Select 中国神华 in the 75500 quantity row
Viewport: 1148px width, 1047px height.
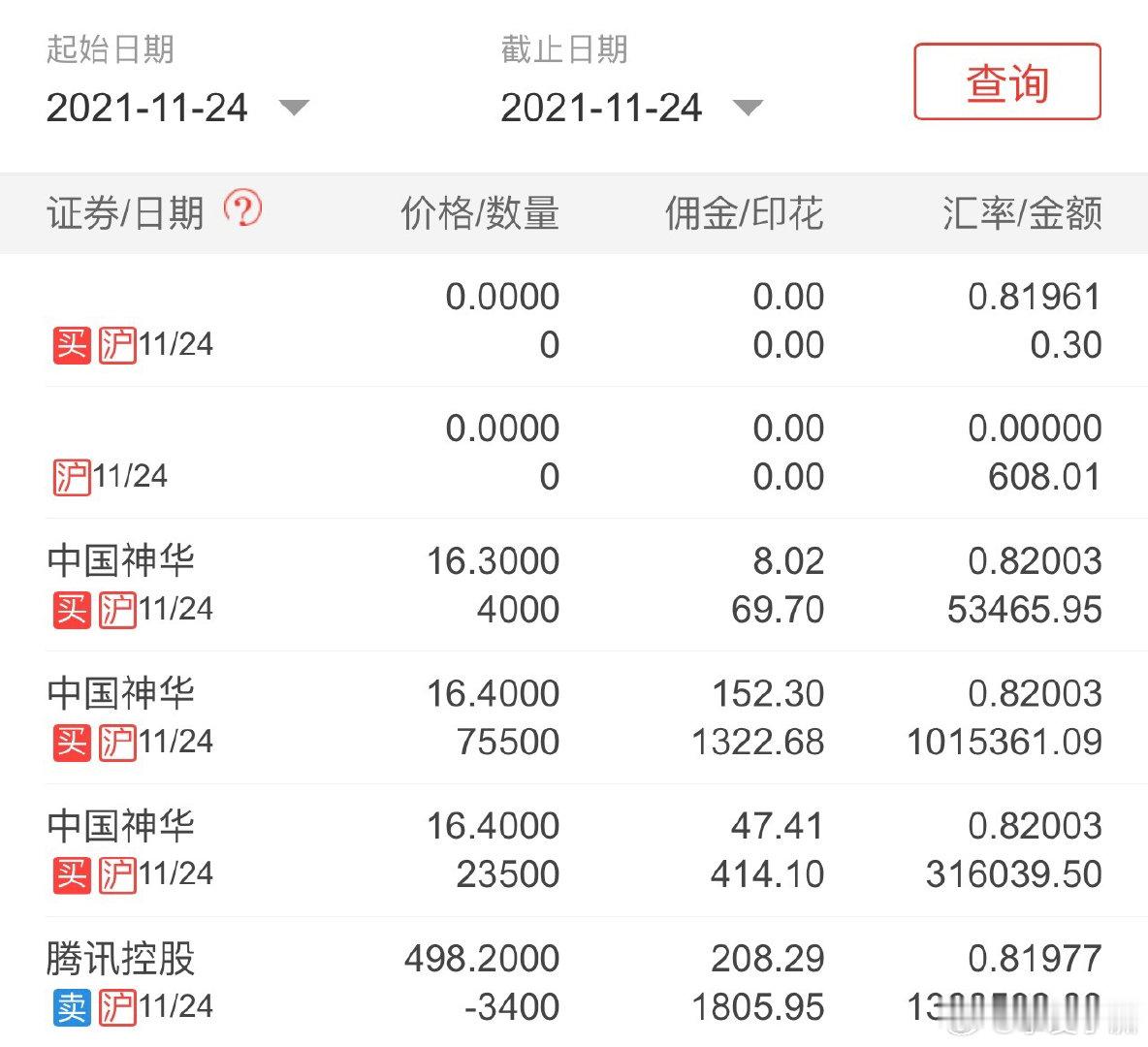[x=121, y=693]
